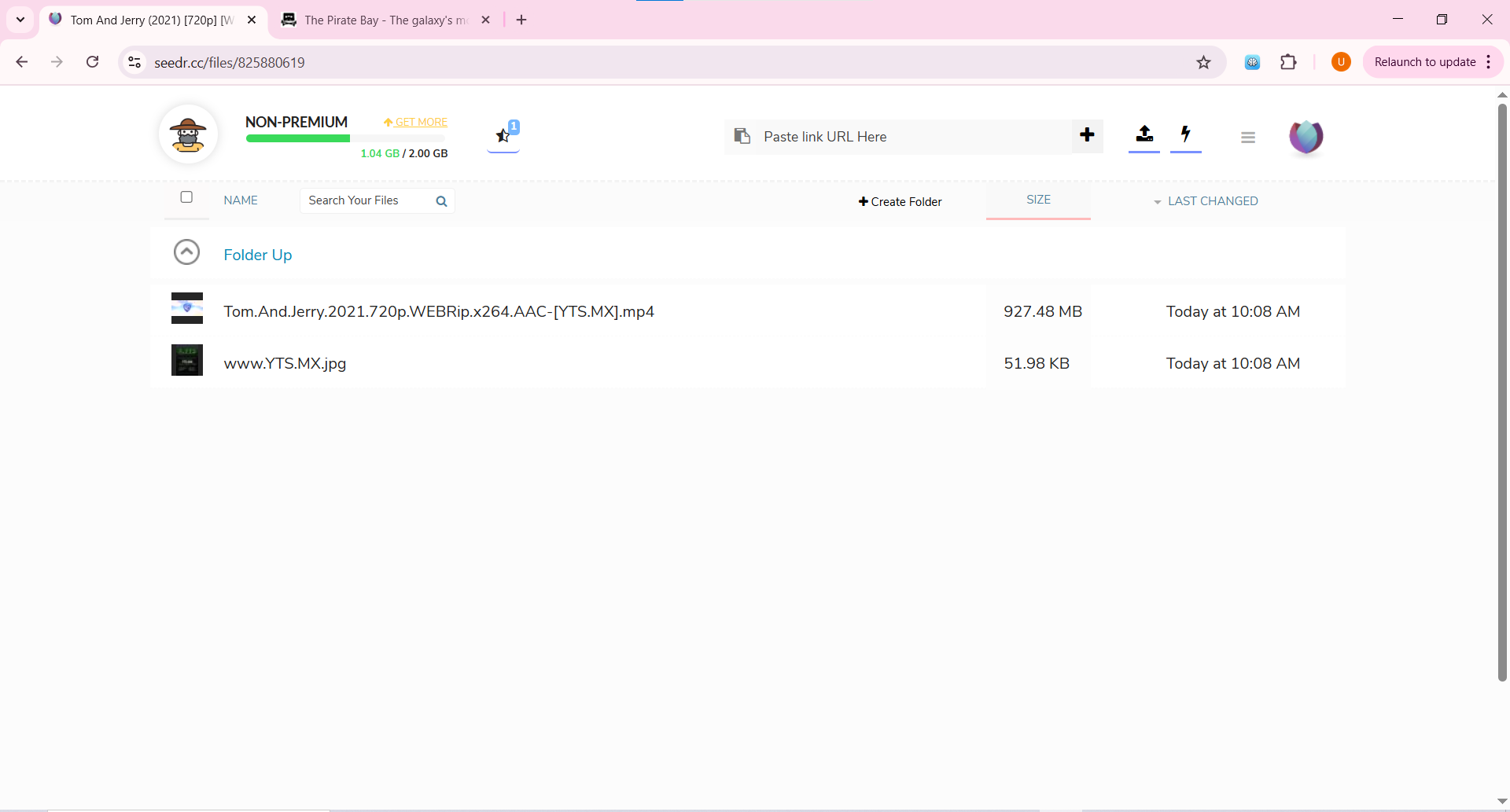Sort files by NAME header

coord(241,200)
